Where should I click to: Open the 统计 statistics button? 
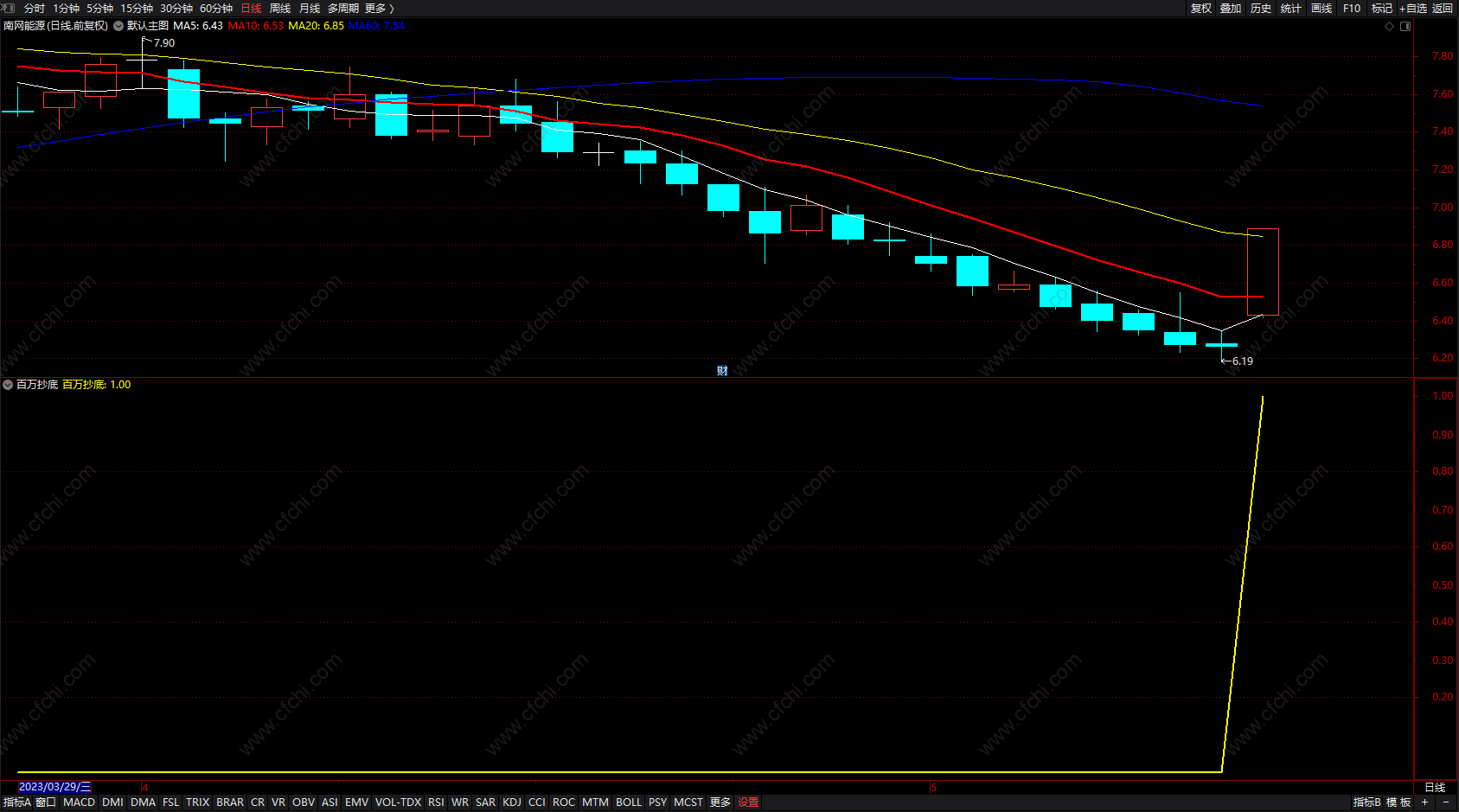click(x=1291, y=9)
